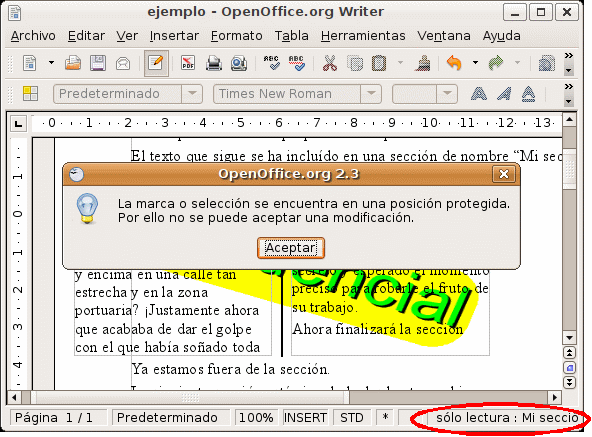Click the document modified asterisk field
The image size is (592, 437).
point(385,418)
